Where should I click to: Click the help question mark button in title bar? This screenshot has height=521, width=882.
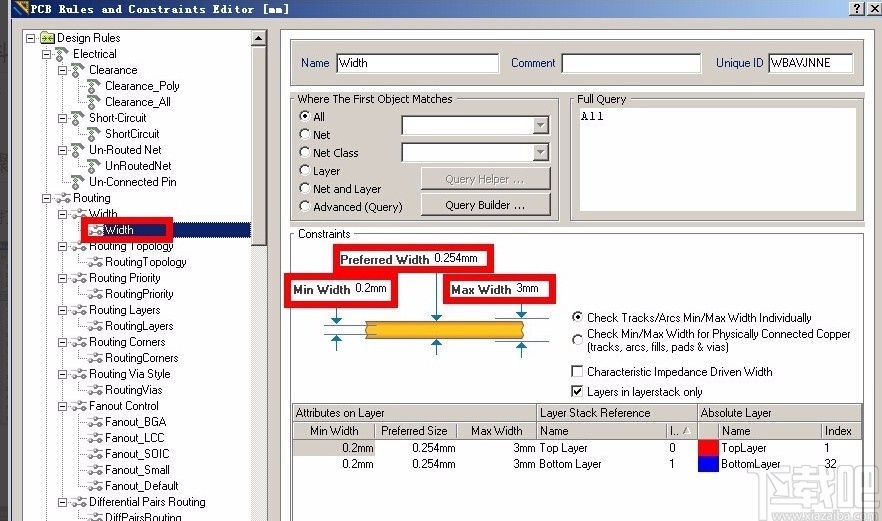click(856, 8)
